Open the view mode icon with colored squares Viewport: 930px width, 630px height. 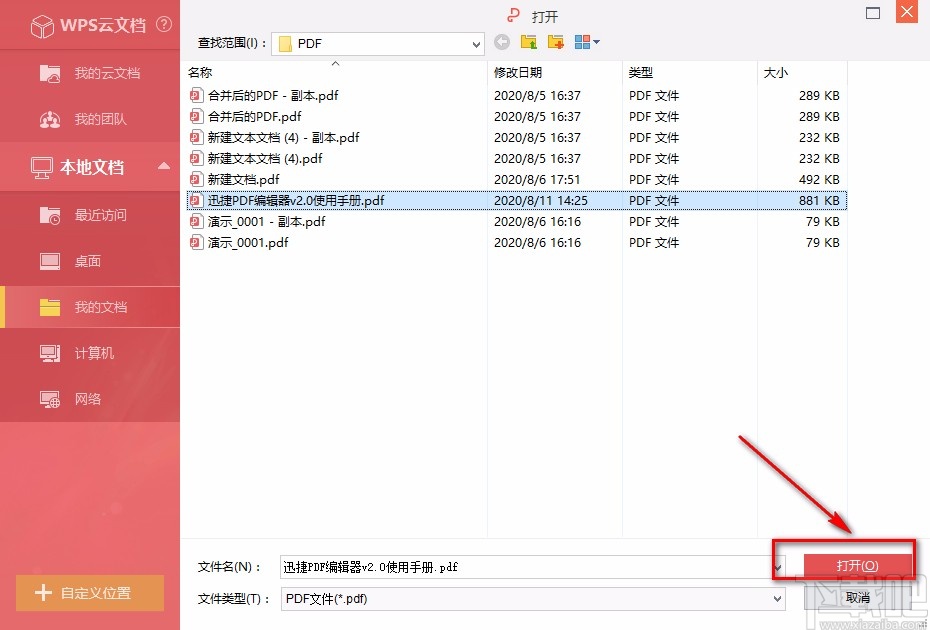(x=582, y=42)
